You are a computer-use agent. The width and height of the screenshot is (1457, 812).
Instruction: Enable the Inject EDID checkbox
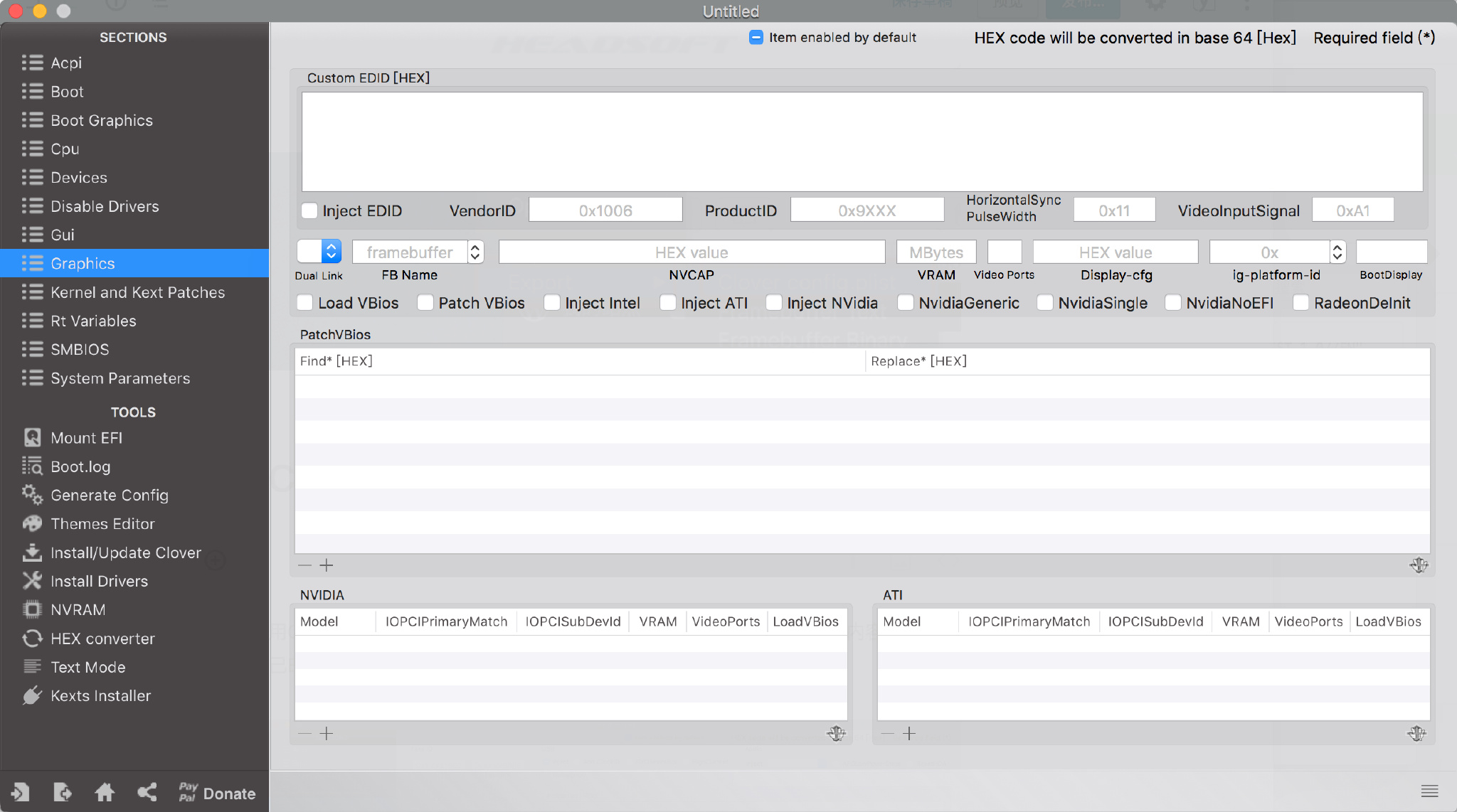pyautogui.click(x=309, y=210)
